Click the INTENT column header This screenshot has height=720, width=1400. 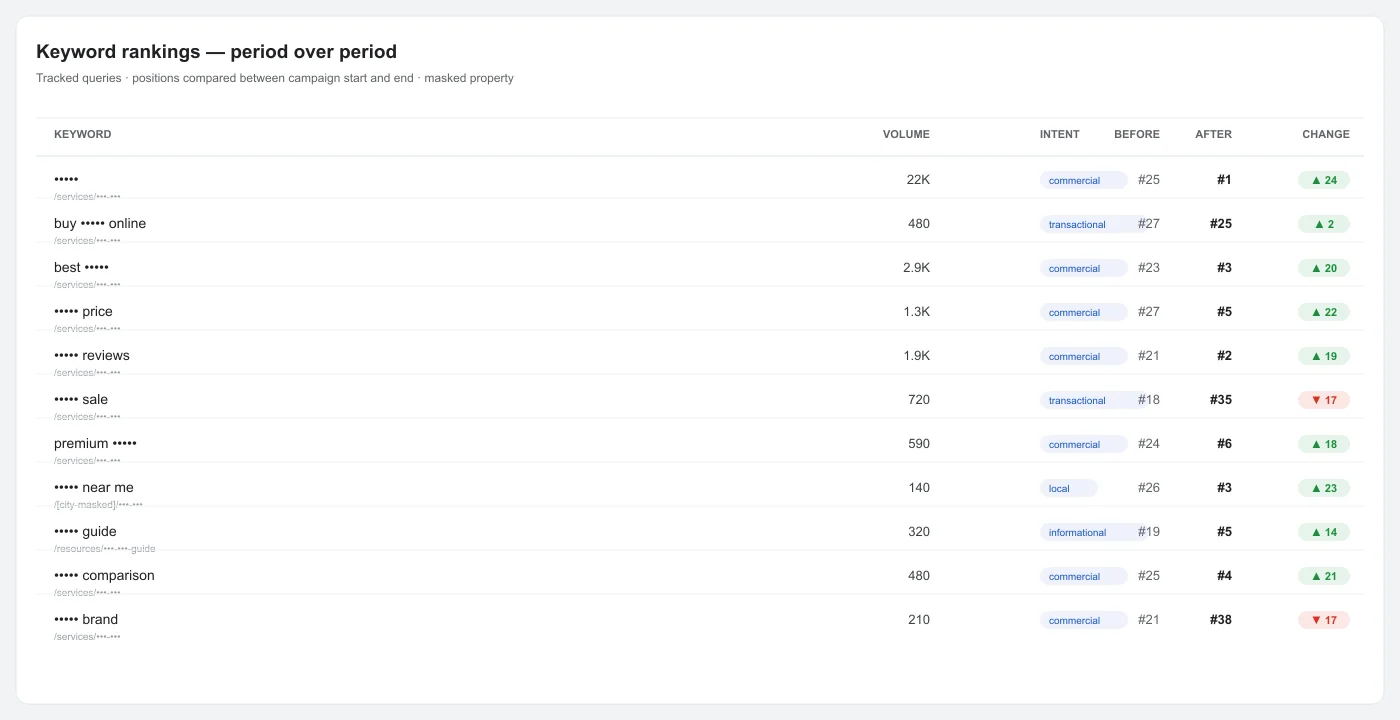click(1059, 134)
